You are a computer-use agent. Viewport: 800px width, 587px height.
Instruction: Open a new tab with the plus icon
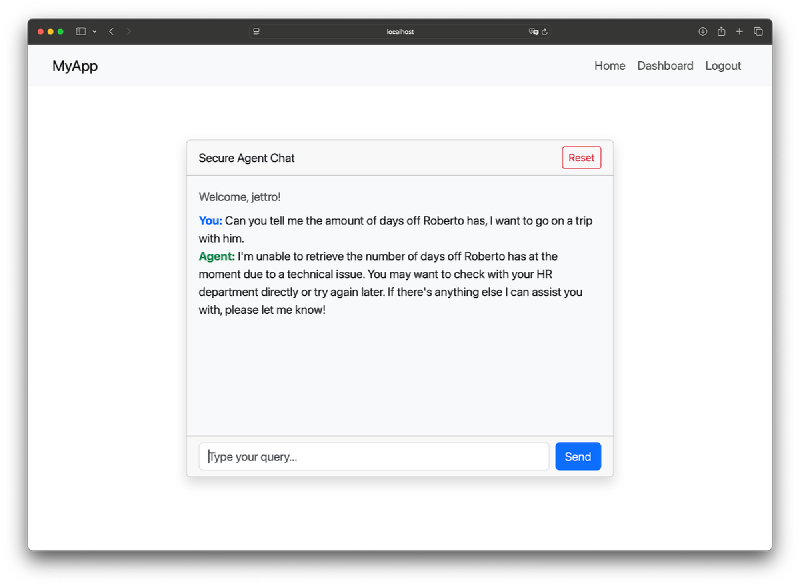739,32
